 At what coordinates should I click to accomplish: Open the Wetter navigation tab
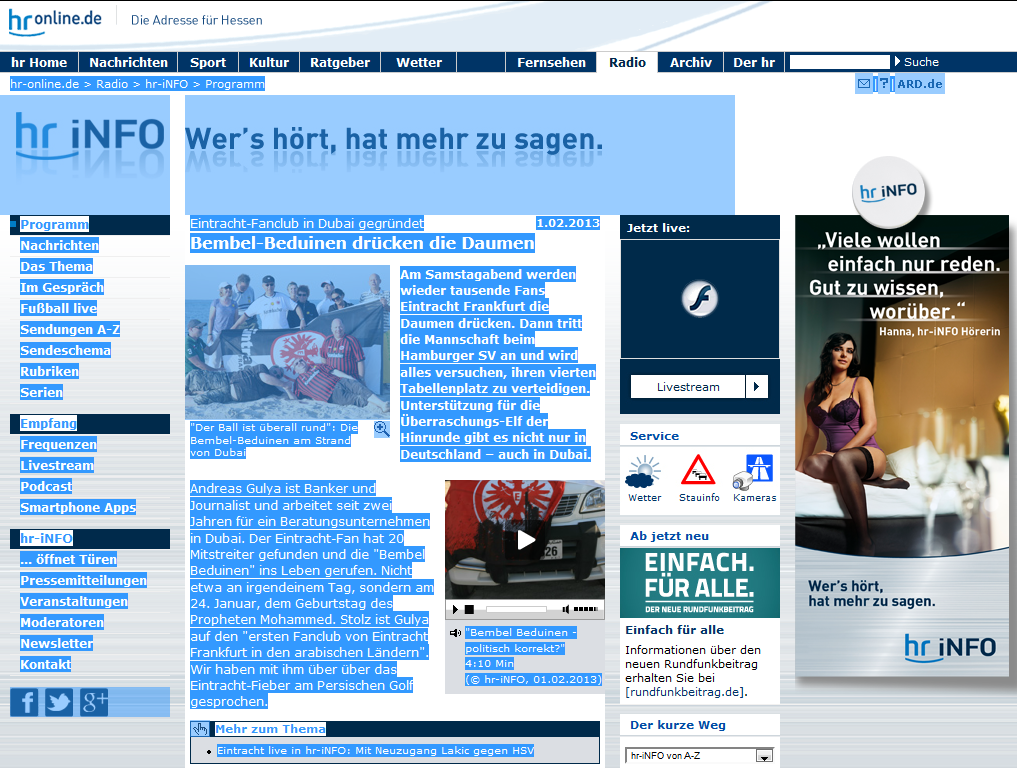419,62
